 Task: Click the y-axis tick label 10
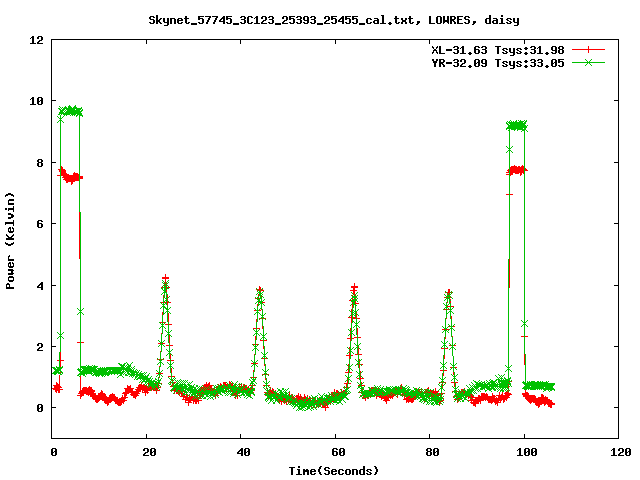(x=36, y=101)
